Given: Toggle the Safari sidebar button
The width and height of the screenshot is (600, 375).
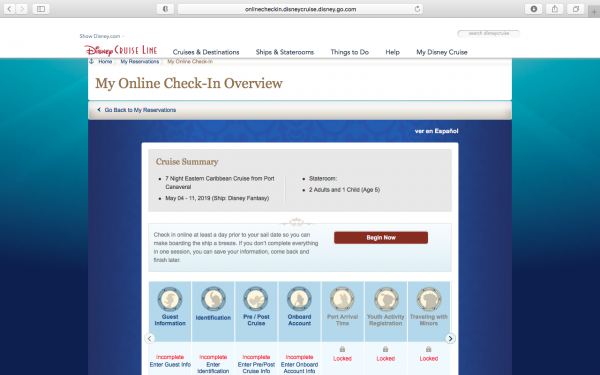Looking at the screenshot, I should coord(41,9).
